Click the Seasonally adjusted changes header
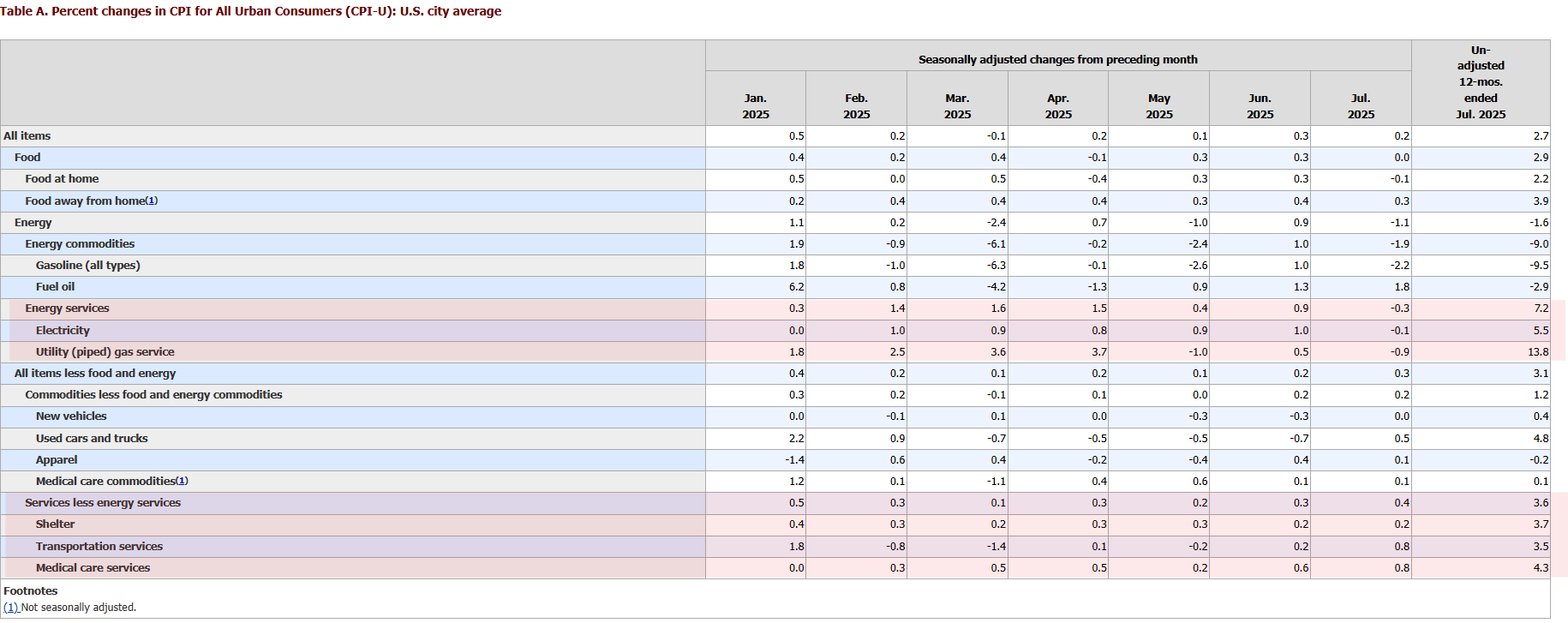The image size is (1568, 623). click(x=1057, y=59)
